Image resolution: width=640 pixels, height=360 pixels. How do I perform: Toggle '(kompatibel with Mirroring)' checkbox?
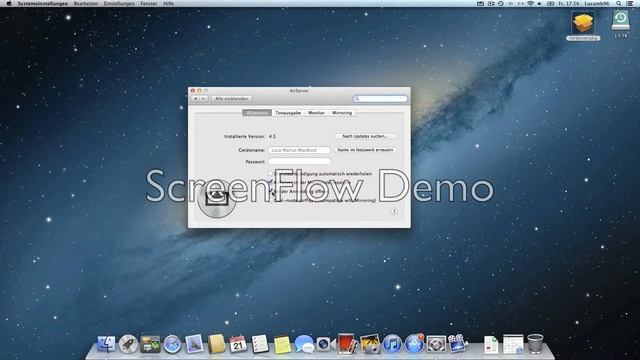271,200
